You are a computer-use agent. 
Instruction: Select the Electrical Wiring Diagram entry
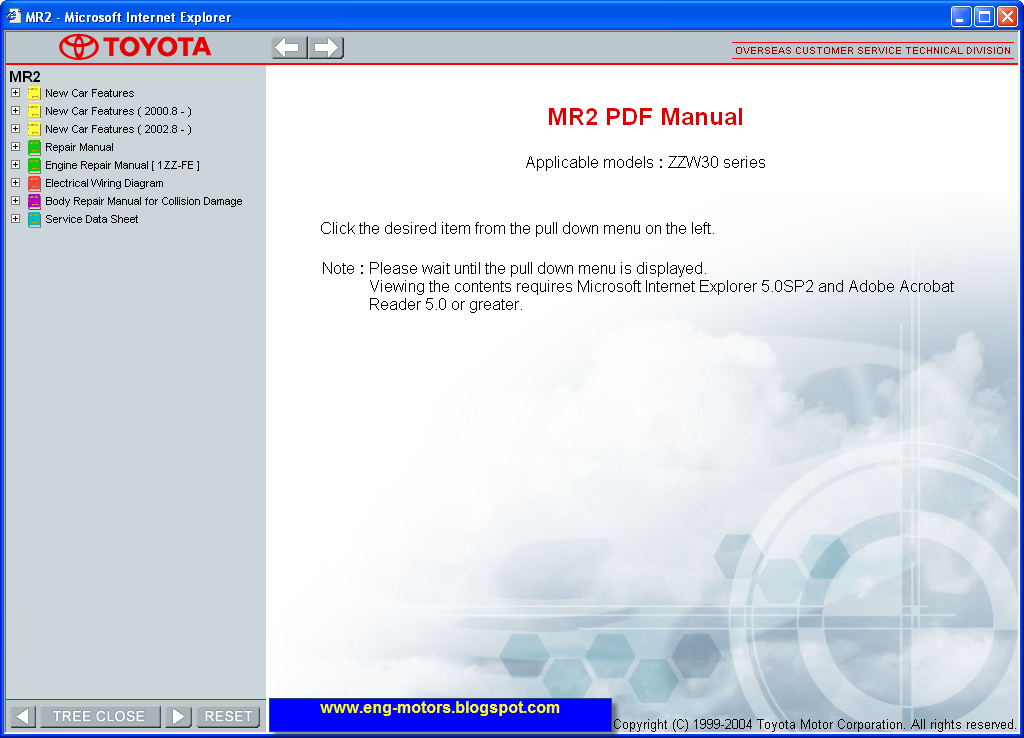(x=104, y=184)
